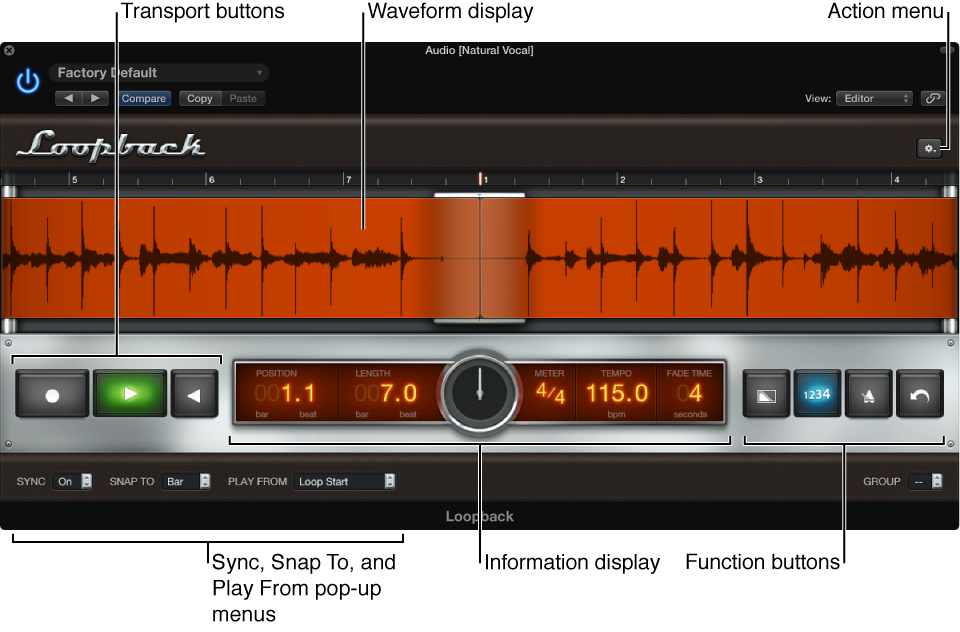Click the next preset arrow button
The width and height of the screenshot is (960, 632).
95,98
